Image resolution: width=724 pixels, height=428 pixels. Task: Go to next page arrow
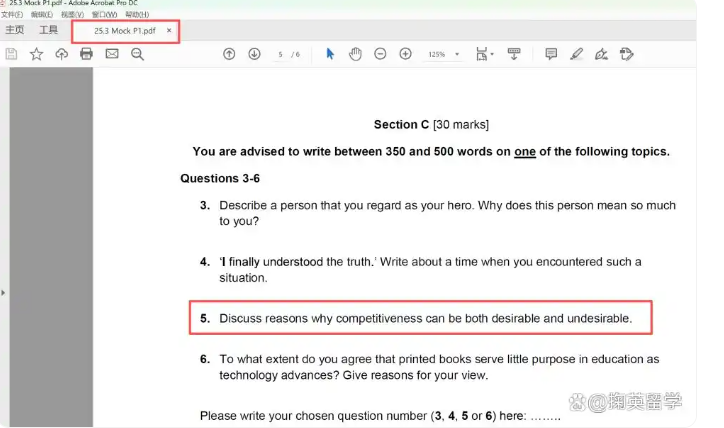(254, 54)
